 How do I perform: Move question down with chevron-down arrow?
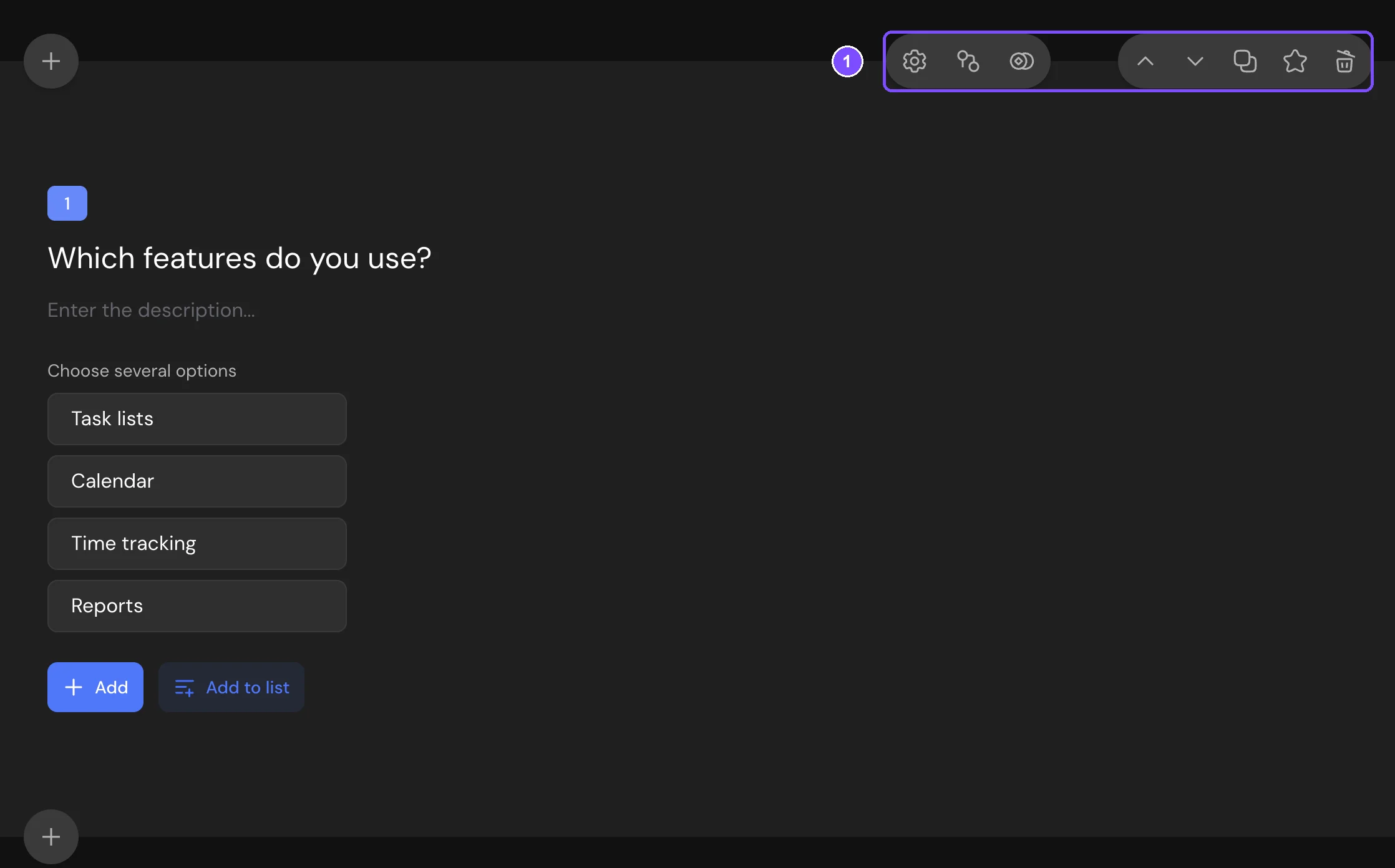pyautogui.click(x=1195, y=61)
